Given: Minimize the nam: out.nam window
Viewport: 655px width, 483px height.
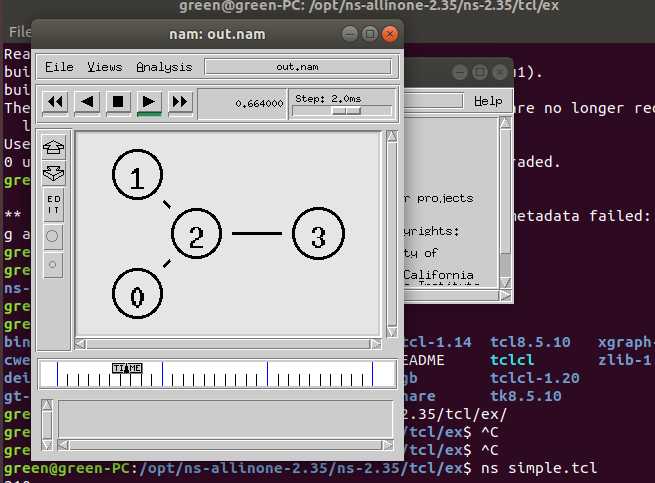Looking at the screenshot, I should point(350,34).
